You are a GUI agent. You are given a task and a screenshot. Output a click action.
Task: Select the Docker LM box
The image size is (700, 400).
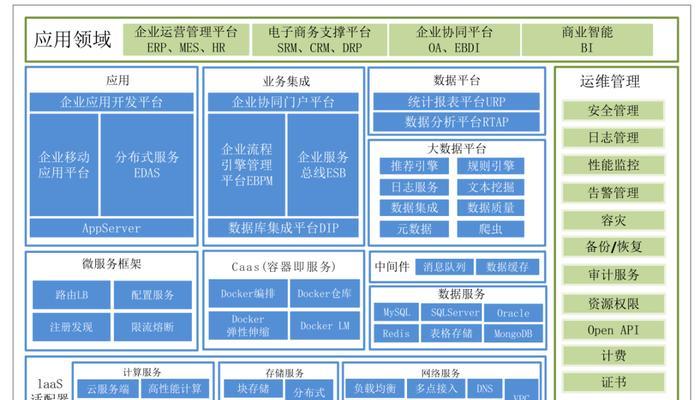pos(325,325)
